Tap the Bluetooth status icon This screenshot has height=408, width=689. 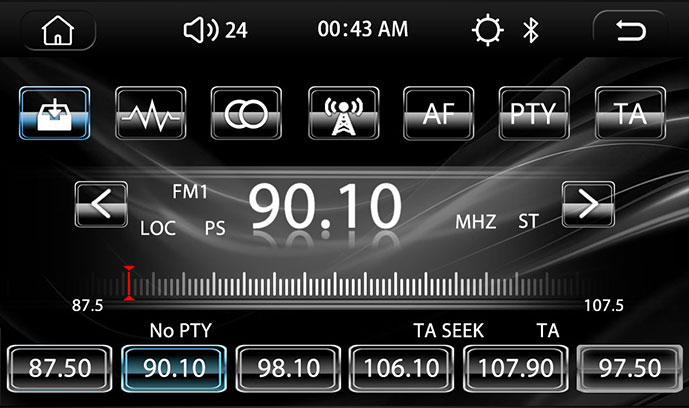[x=531, y=30]
